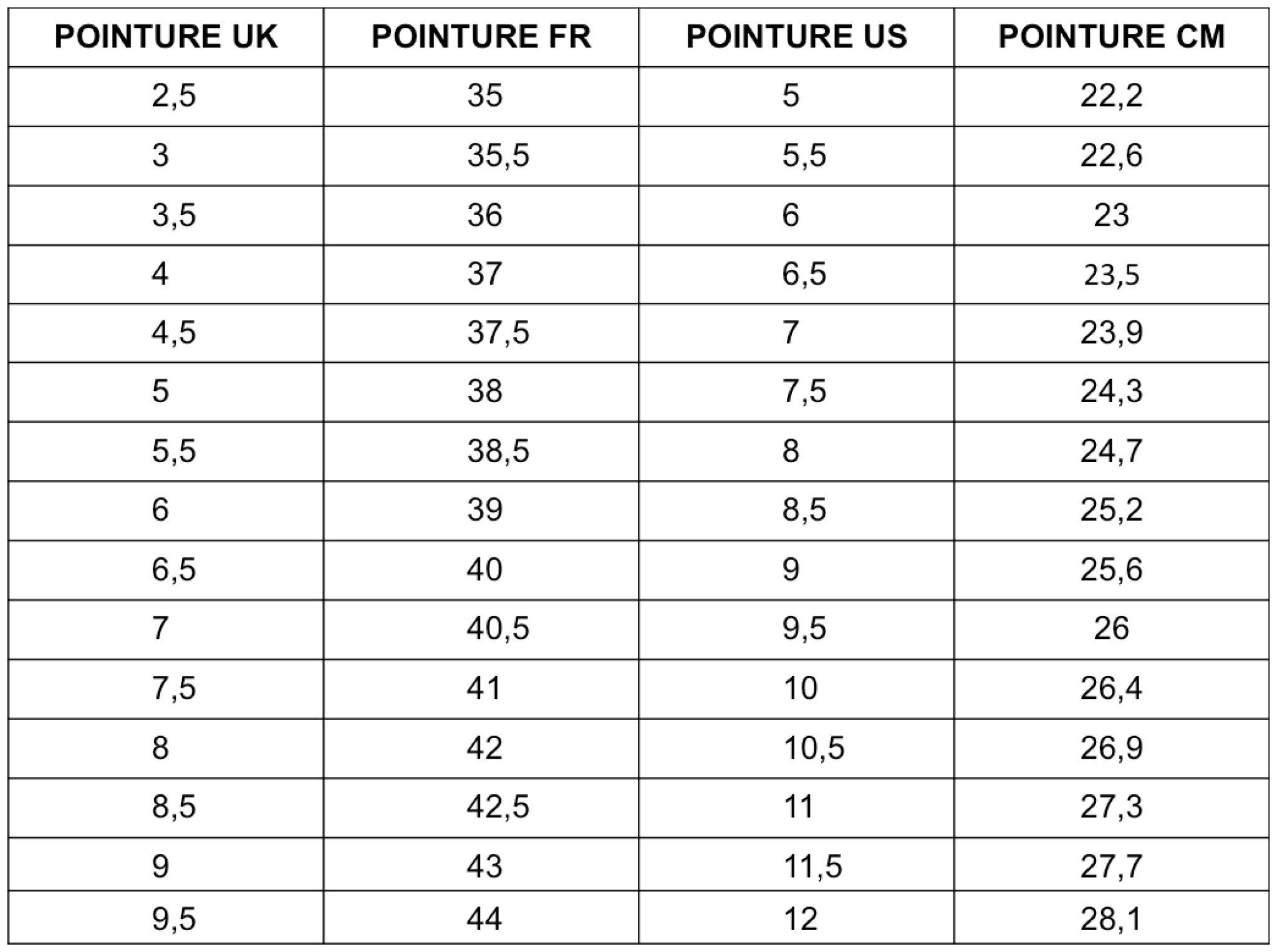Click the 27,3 cm cell

click(1111, 807)
